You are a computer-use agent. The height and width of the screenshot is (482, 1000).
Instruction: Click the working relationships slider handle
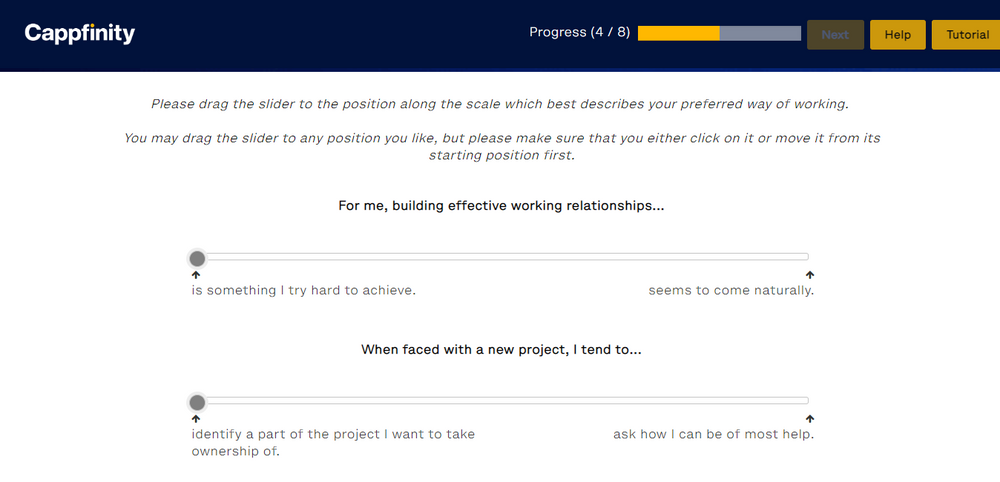pyautogui.click(x=197, y=258)
